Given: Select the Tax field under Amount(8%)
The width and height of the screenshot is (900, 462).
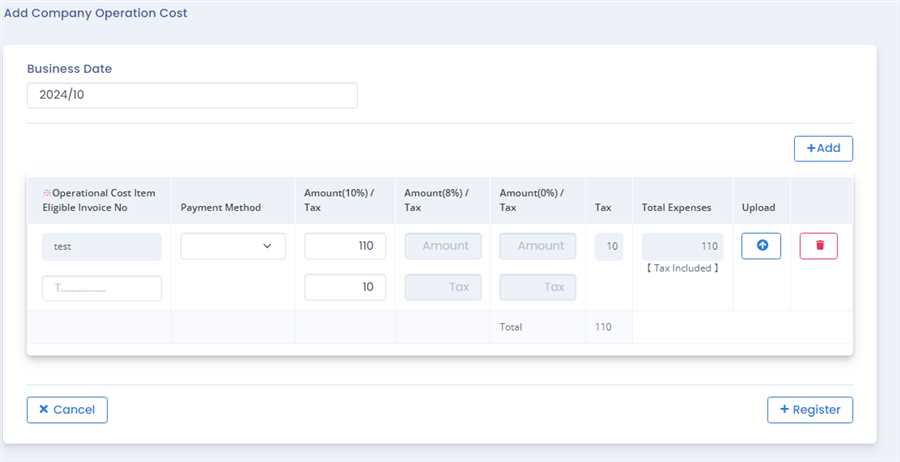Looking at the screenshot, I should (x=443, y=288).
